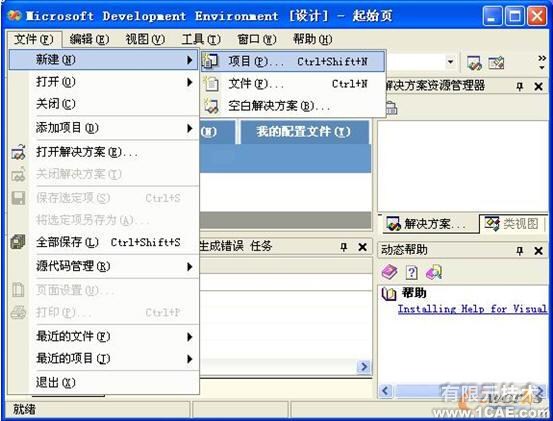Viewport: 553px width, 421px height.
Task: Expand the toolbar combo box dropdown arrow
Action: coord(450,62)
